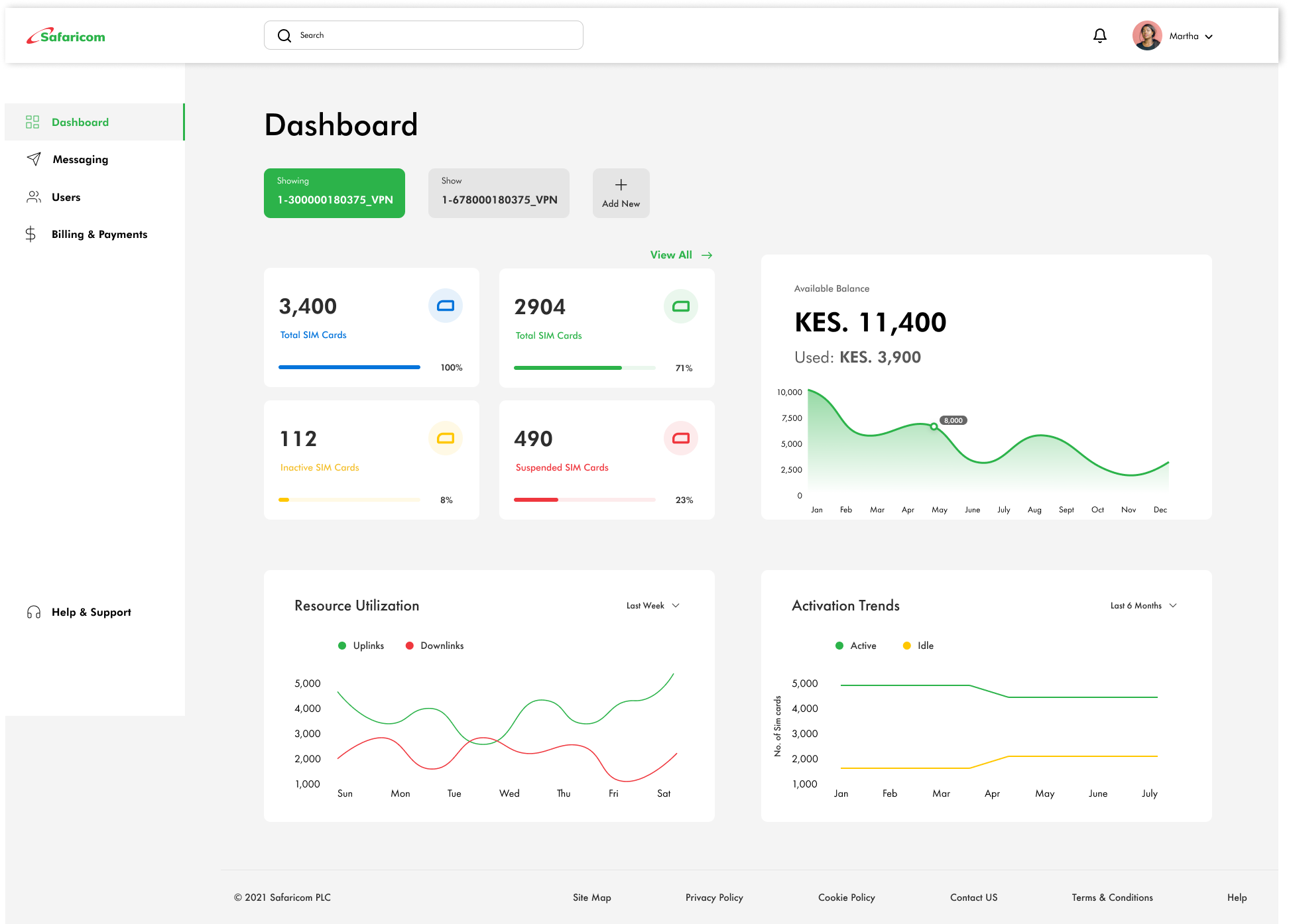Viewport: 1289px width, 924px height.
Task: Open Help & Support headset icon
Action: 32,612
